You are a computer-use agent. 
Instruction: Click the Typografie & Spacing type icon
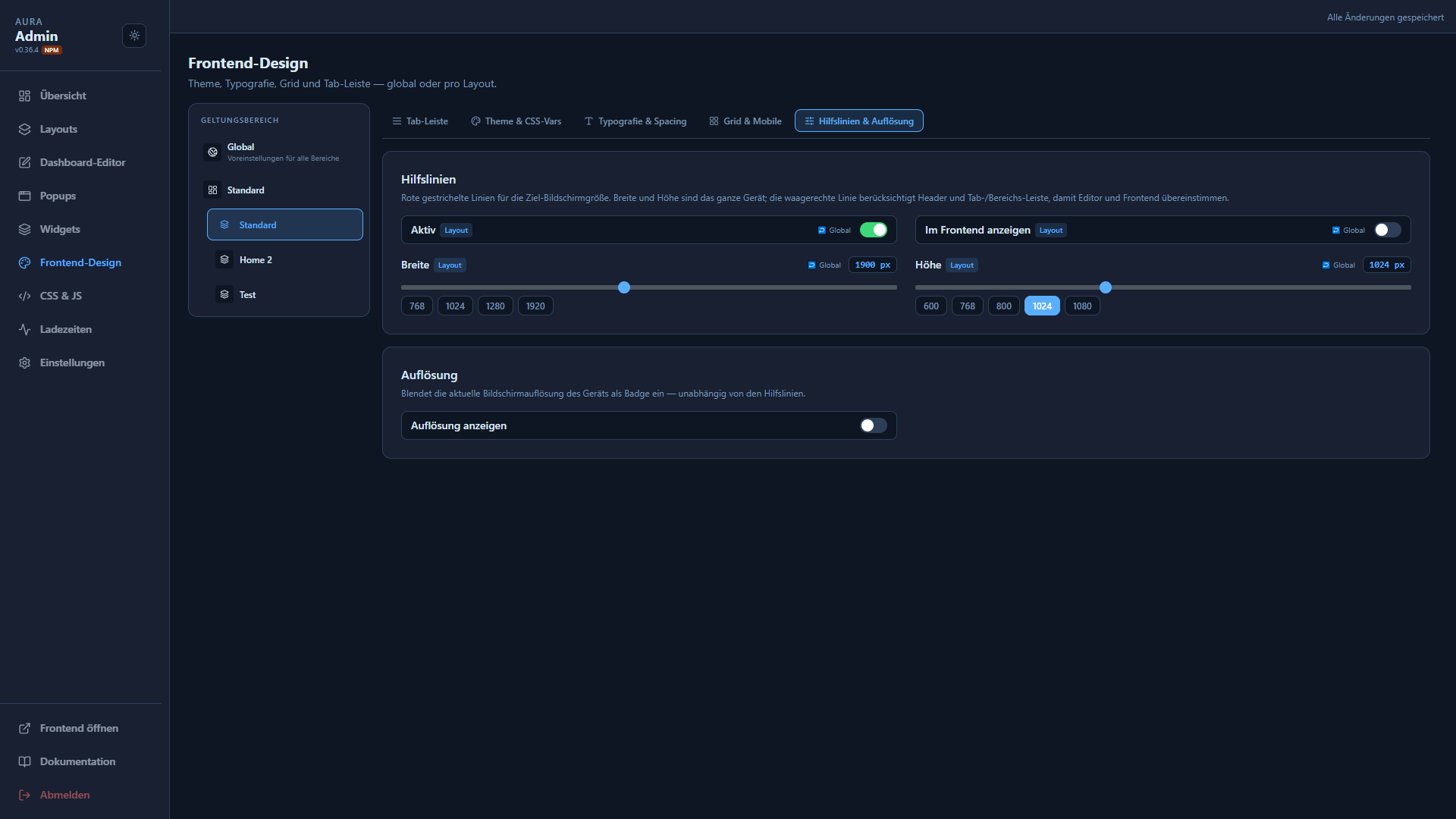pos(588,121)
